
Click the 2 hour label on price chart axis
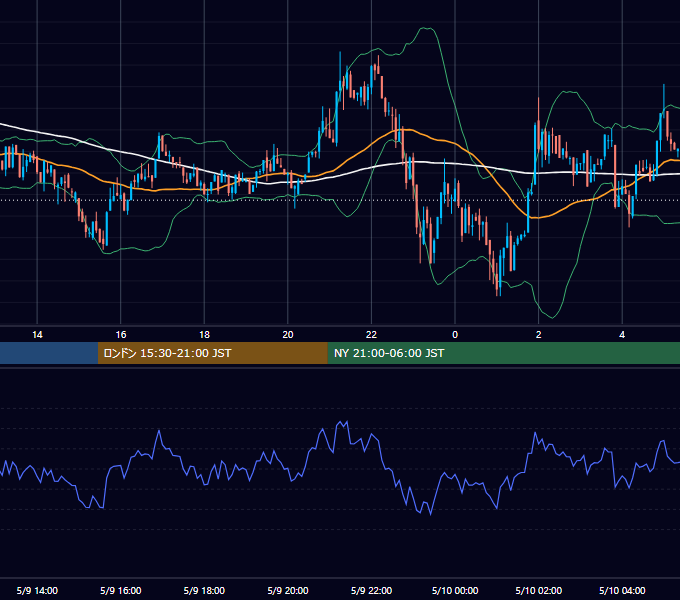pos(539,334)
